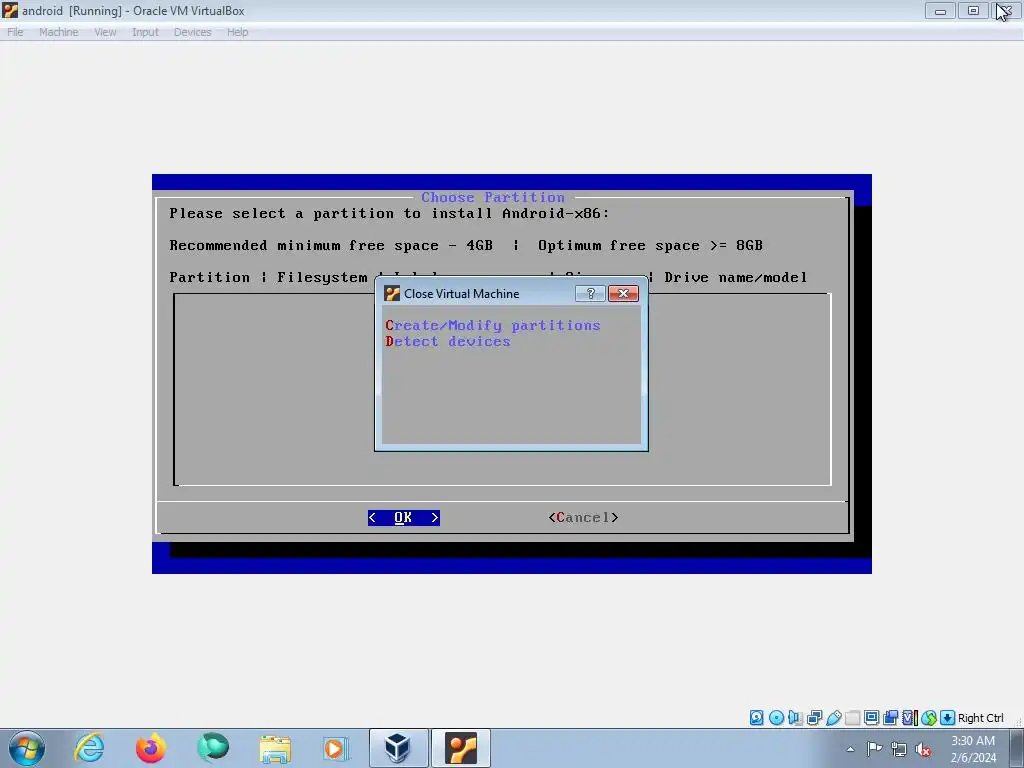Maximize the android VirtualBox window
This screenshot has height=768, width=1024.
[973, 10]
